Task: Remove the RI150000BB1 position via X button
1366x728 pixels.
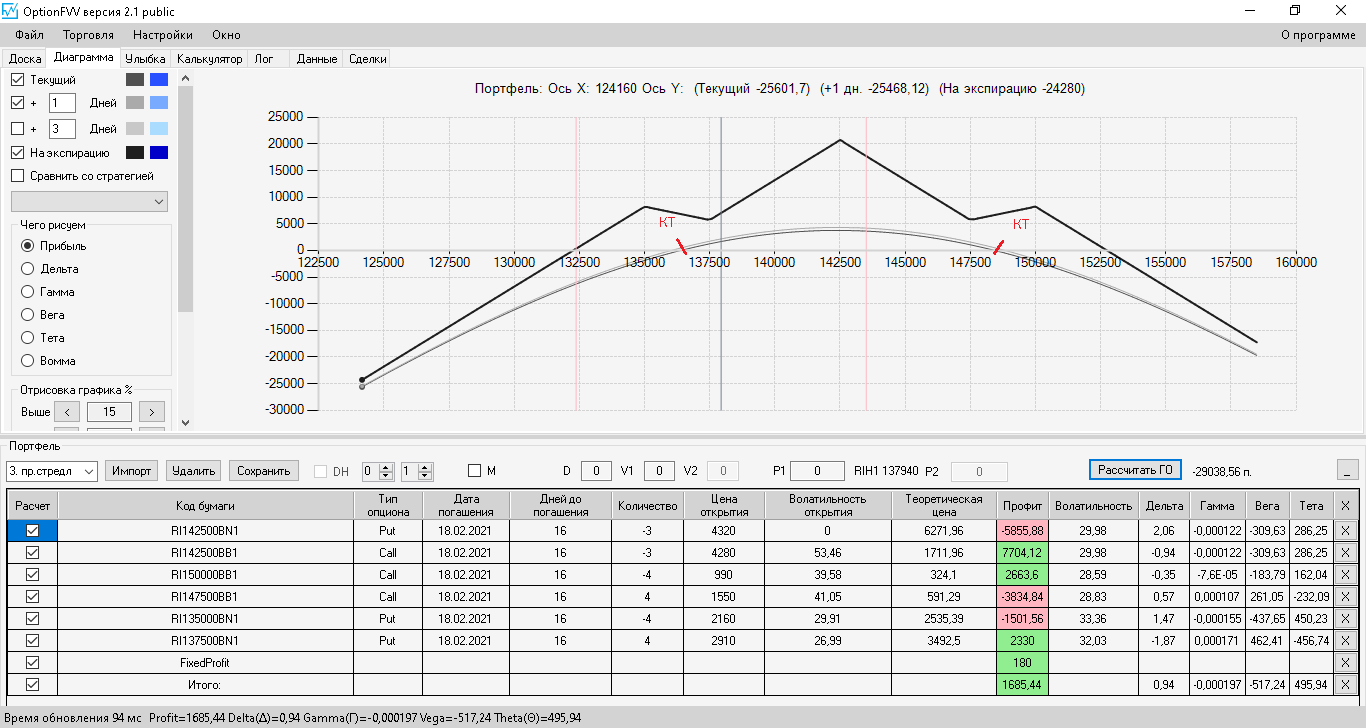Action: [x=1344, y=574]
